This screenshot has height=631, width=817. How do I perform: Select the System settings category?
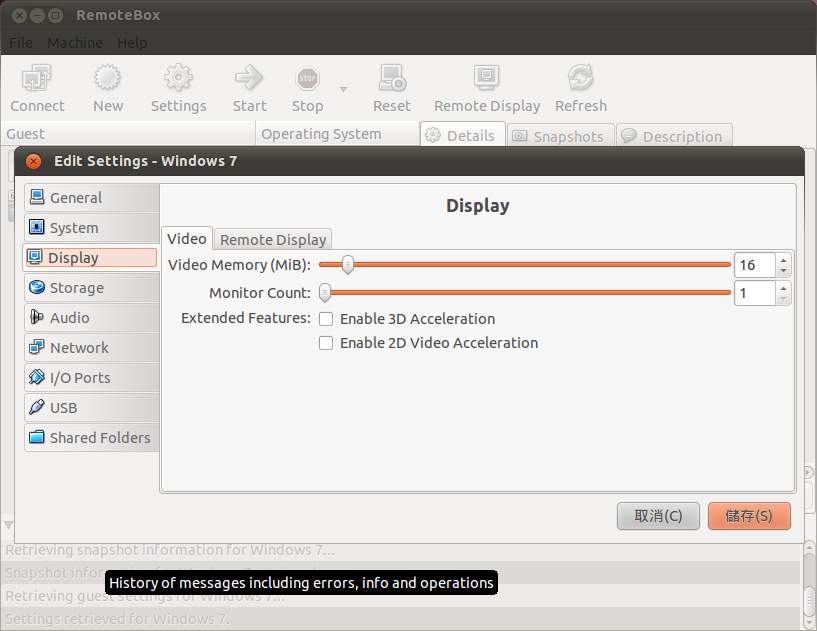[92, 228]
